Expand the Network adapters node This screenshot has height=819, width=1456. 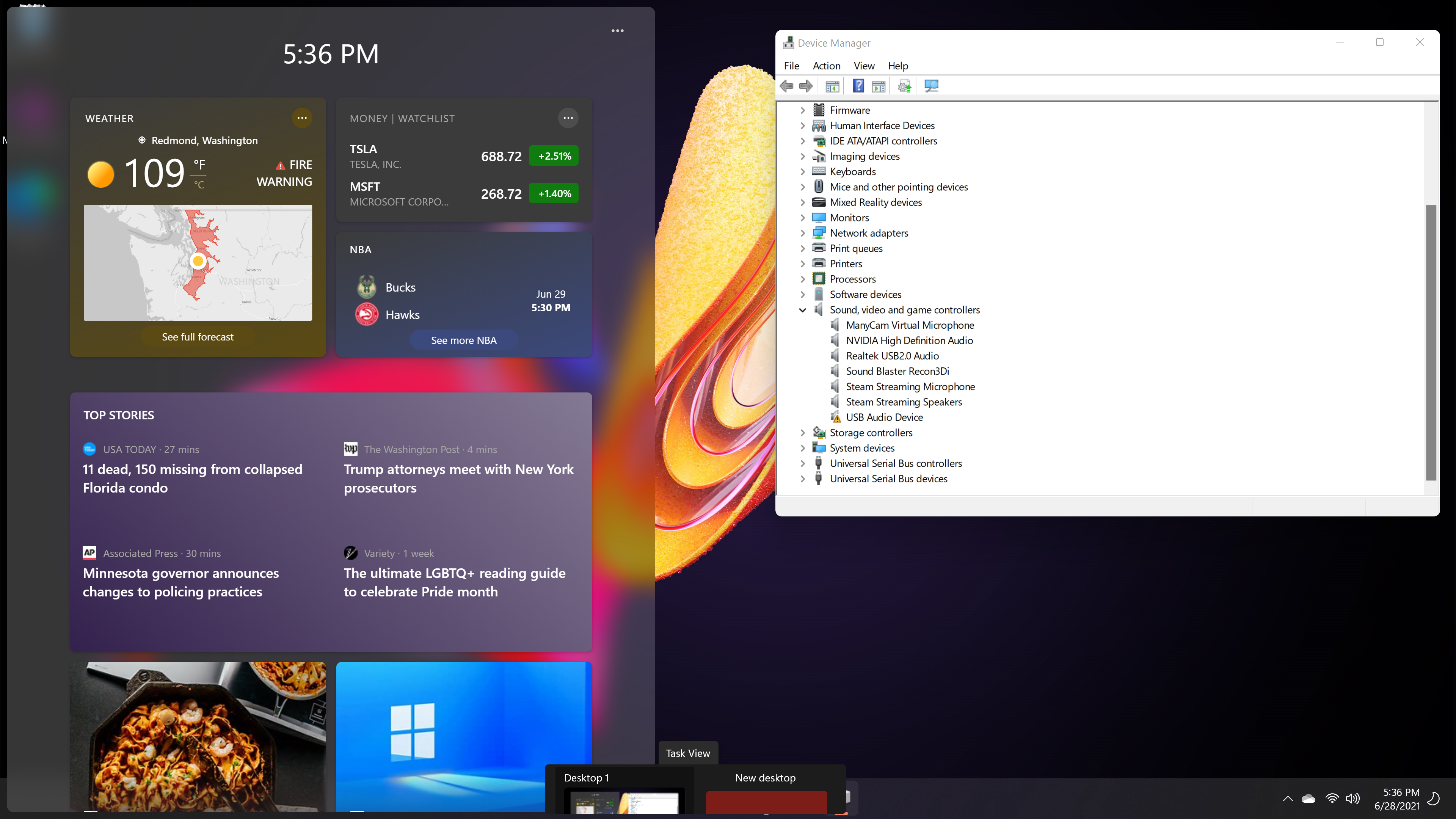coord(802,233)
